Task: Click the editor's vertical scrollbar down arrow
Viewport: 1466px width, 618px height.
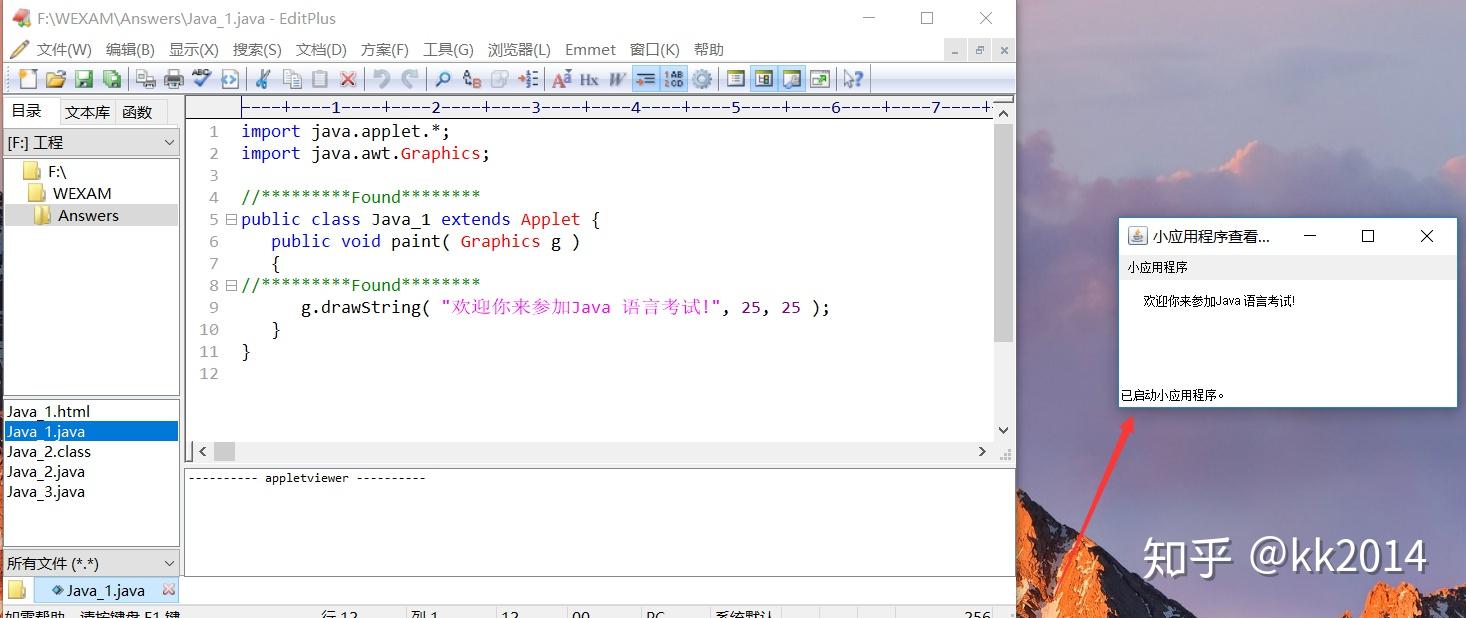Action: tap(1003, 429)
